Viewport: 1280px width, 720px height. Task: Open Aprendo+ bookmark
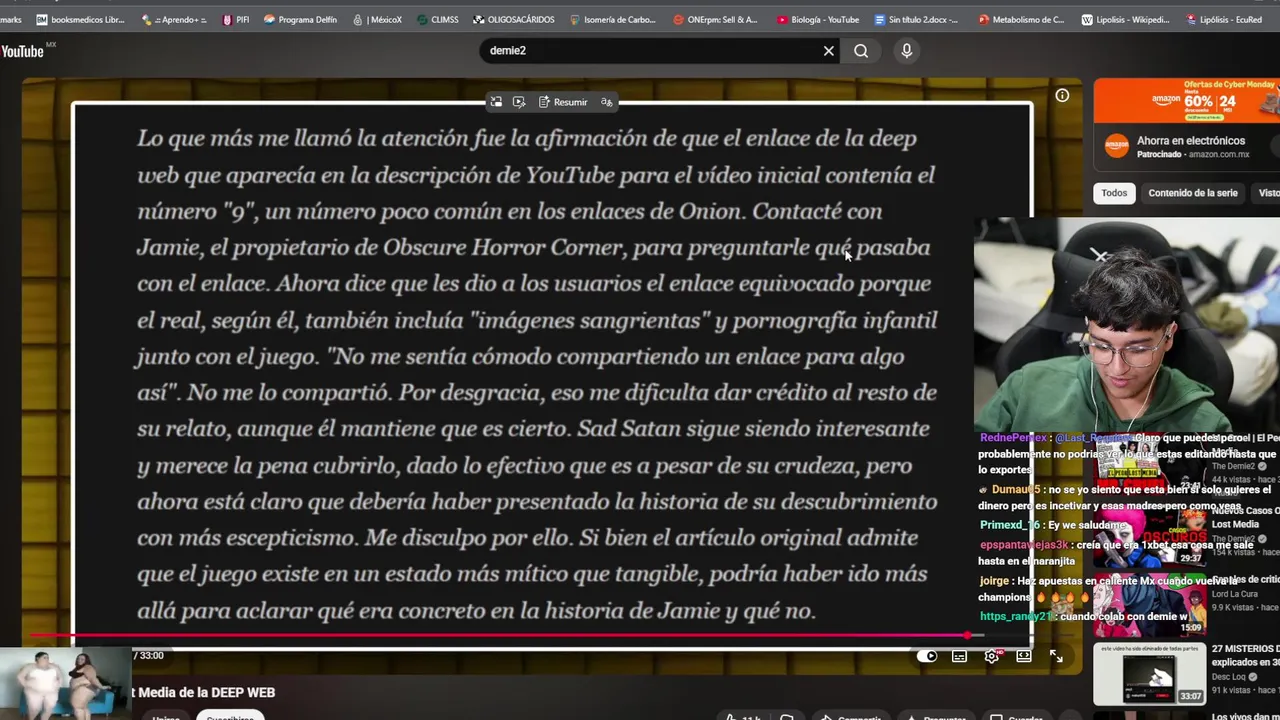tap(174, 19)
